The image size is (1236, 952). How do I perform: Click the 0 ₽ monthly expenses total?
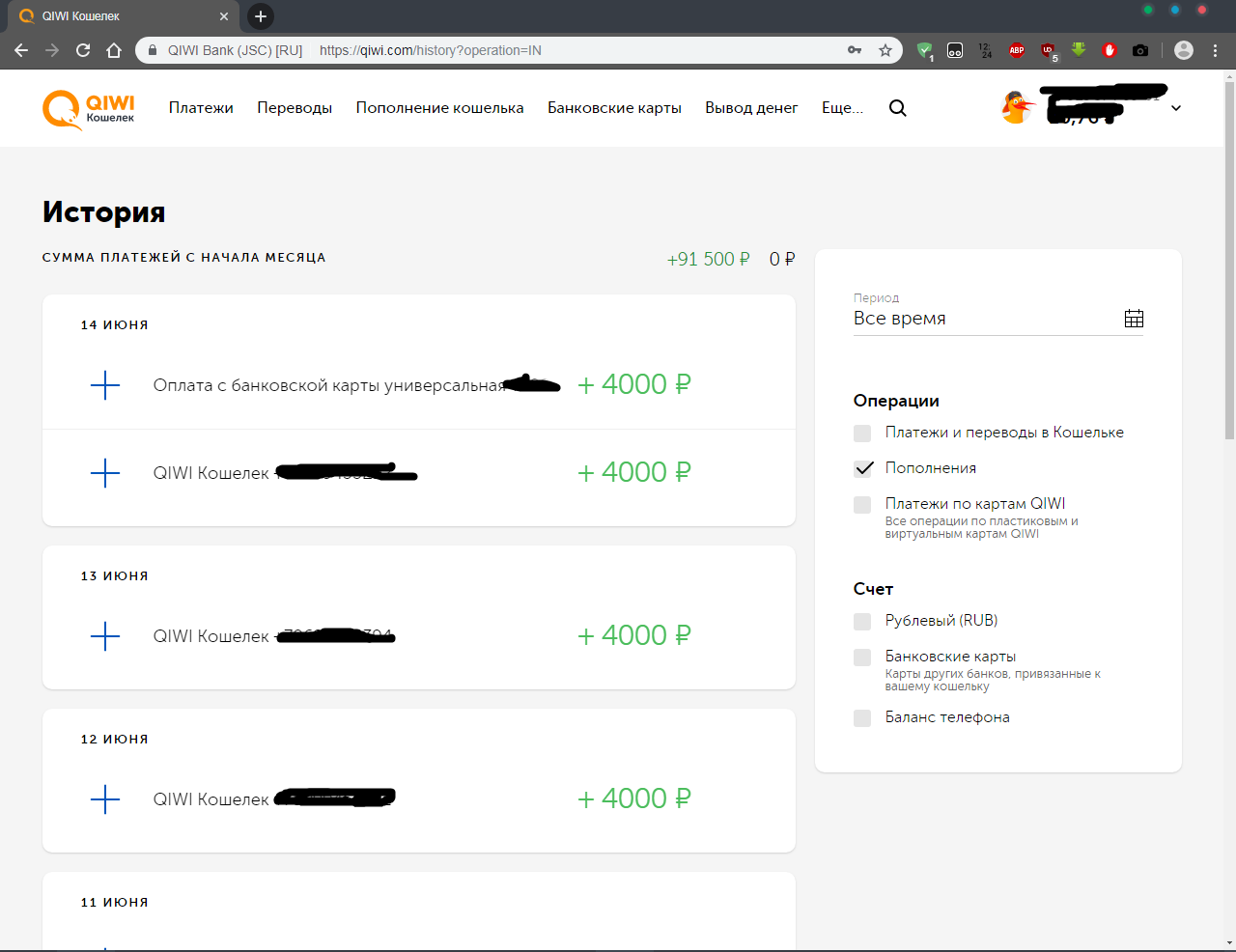point(782,260)
